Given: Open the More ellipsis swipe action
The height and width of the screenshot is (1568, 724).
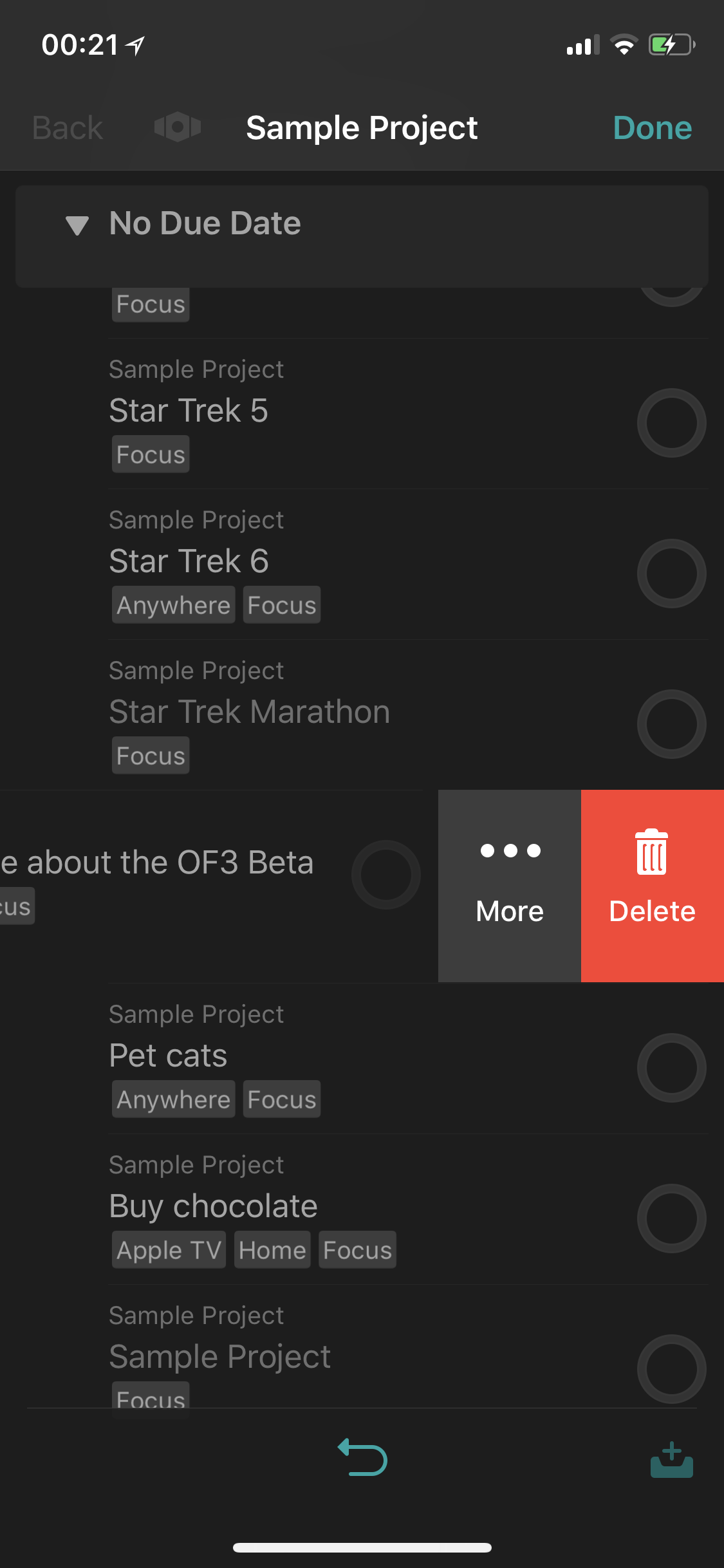Looking at the screenshot, I should pyautogui.click(x=510, y=886).
